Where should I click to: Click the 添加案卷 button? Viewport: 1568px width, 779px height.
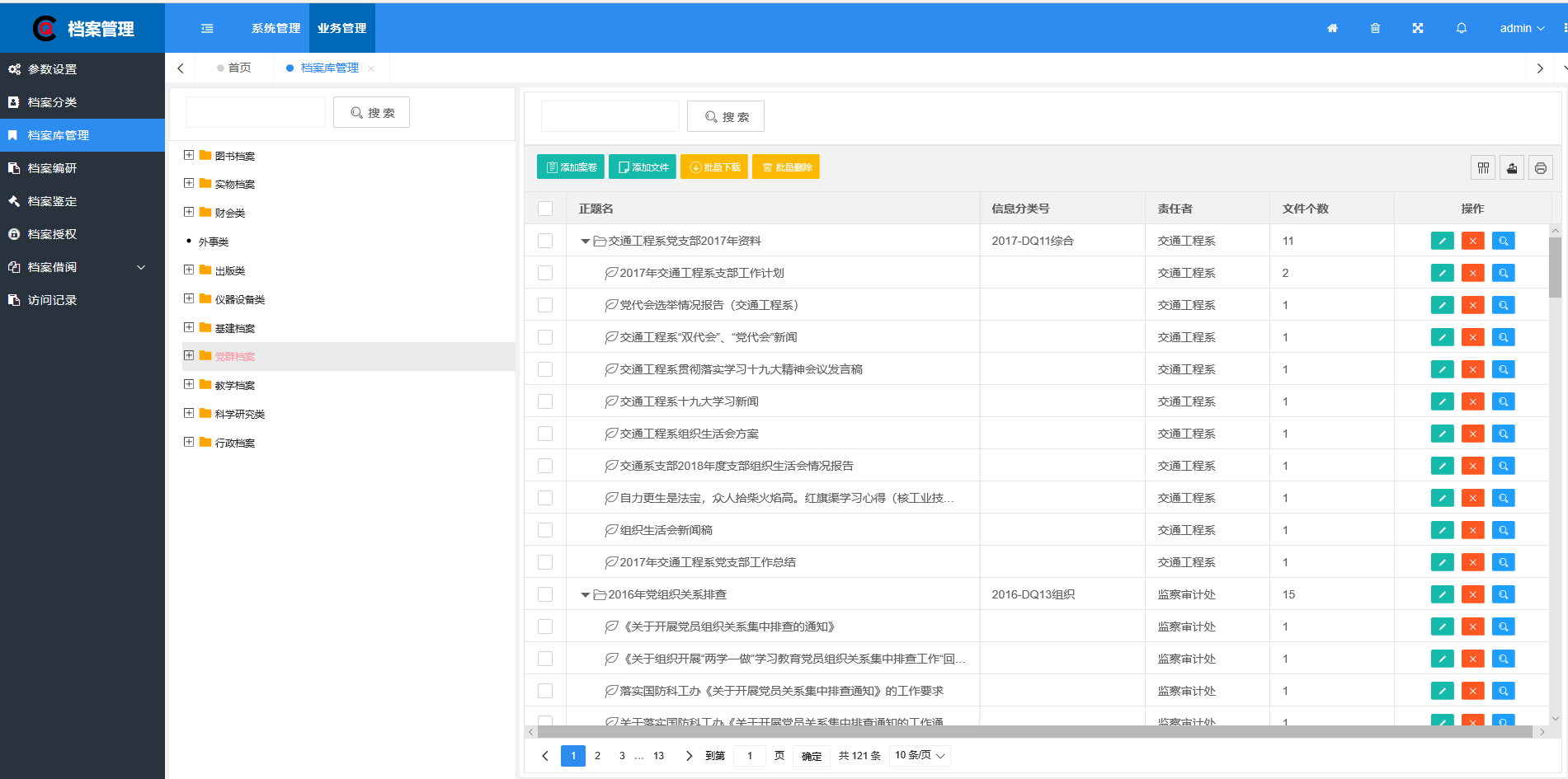(x=570, y=166)
